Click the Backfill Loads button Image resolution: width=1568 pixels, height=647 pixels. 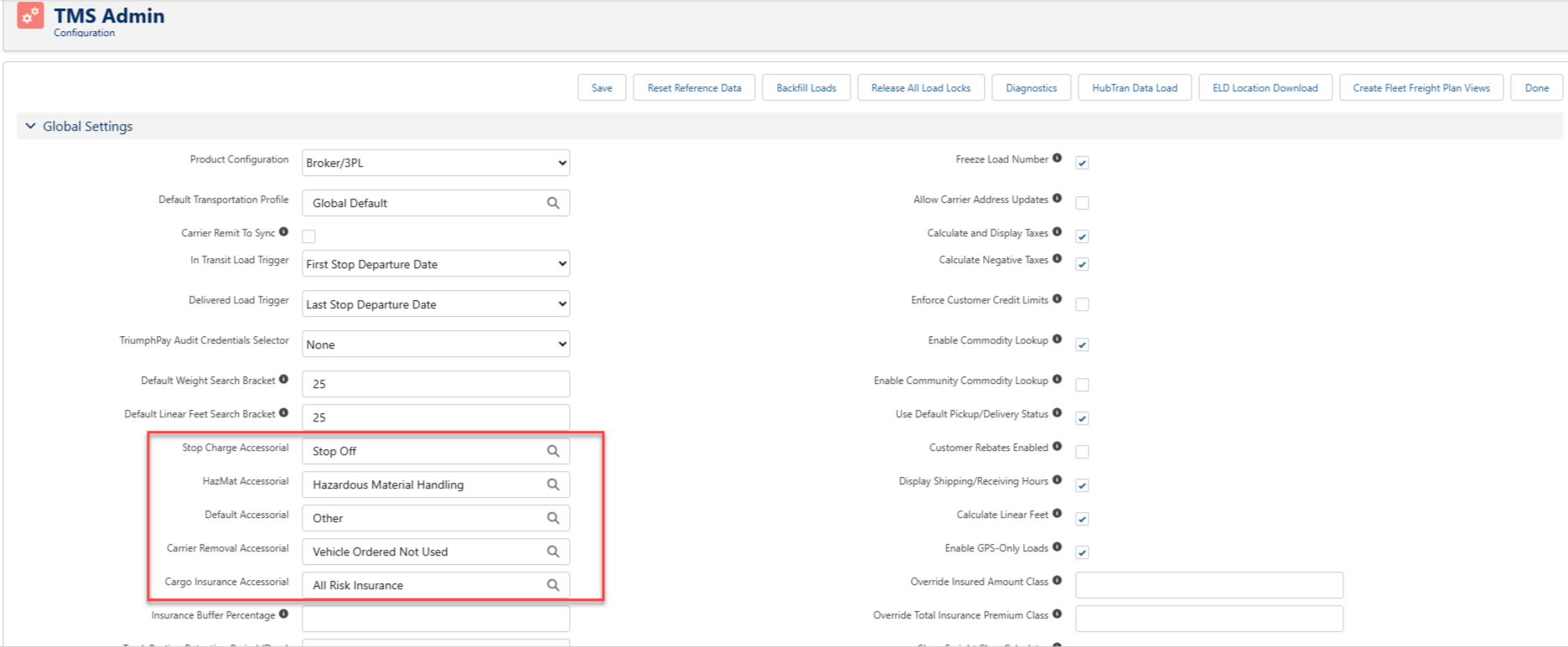[x=806, y=88]
